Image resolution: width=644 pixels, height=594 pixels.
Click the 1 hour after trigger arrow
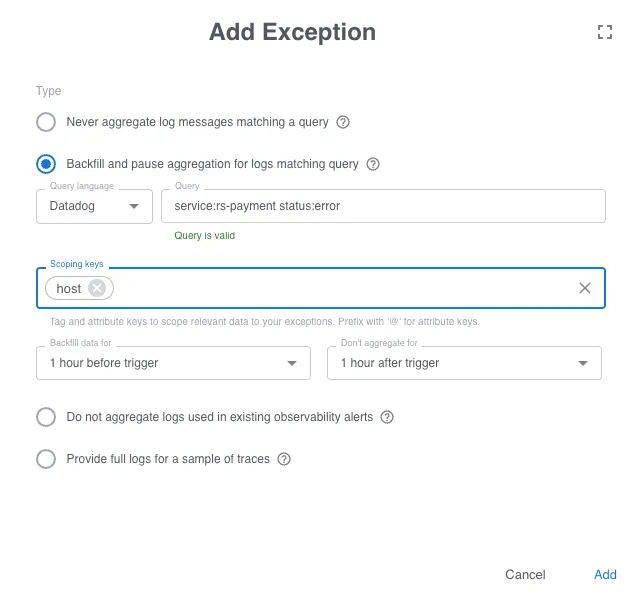coord(582,363)
